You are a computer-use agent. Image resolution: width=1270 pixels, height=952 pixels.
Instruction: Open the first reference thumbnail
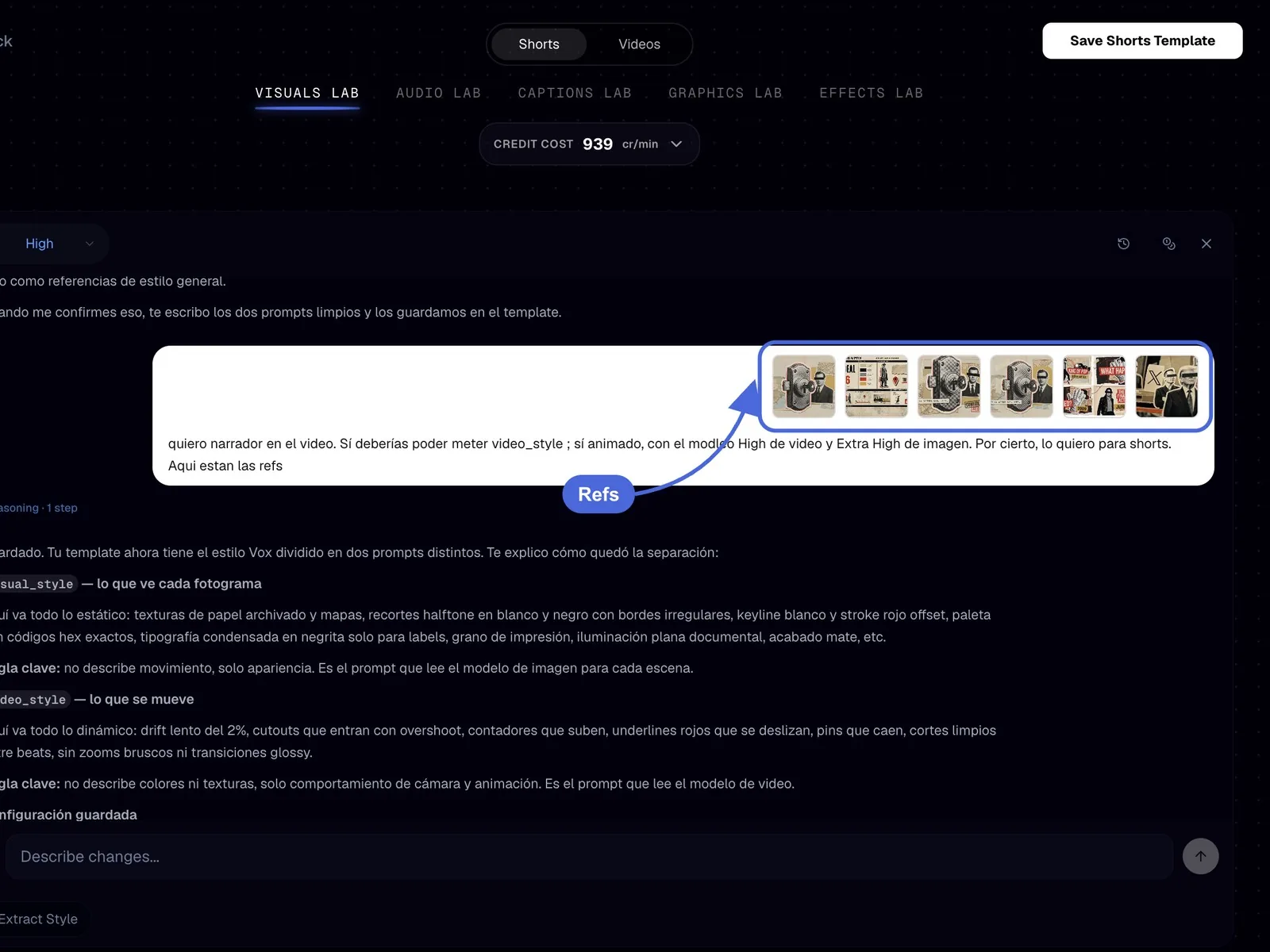pos(804,386)
